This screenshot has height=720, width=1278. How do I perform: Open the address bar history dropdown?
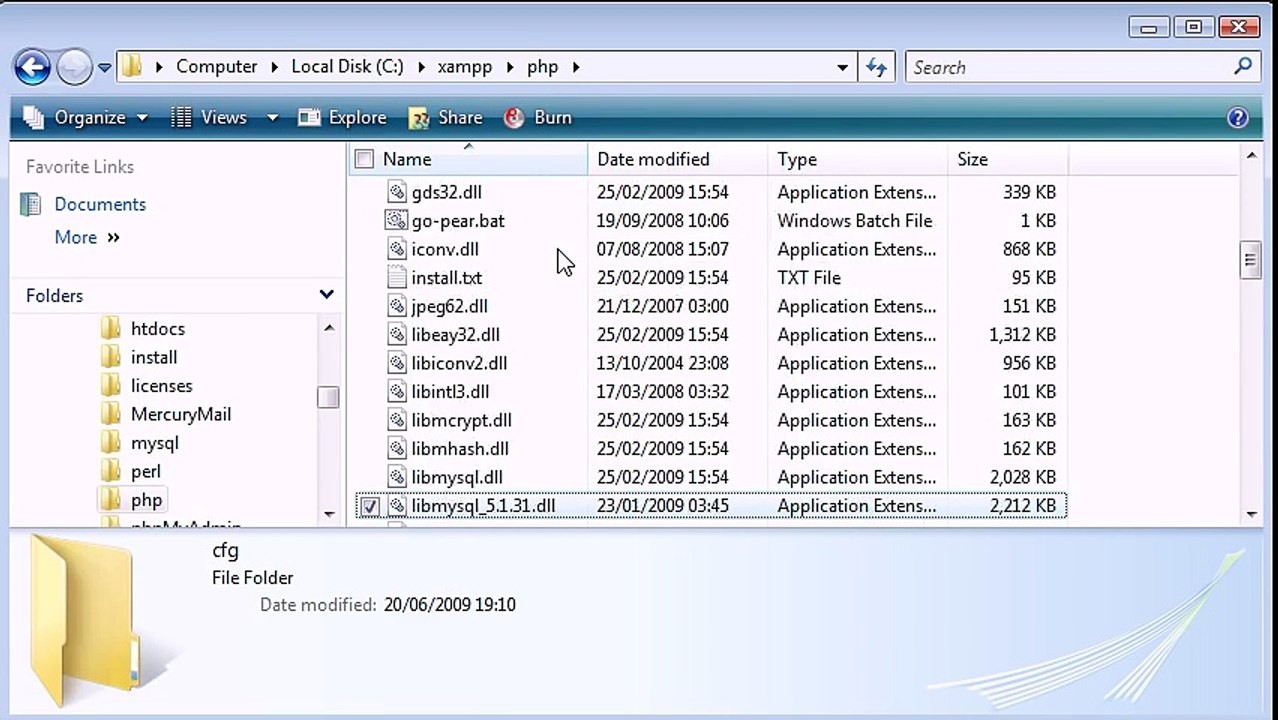coord(843,67)
